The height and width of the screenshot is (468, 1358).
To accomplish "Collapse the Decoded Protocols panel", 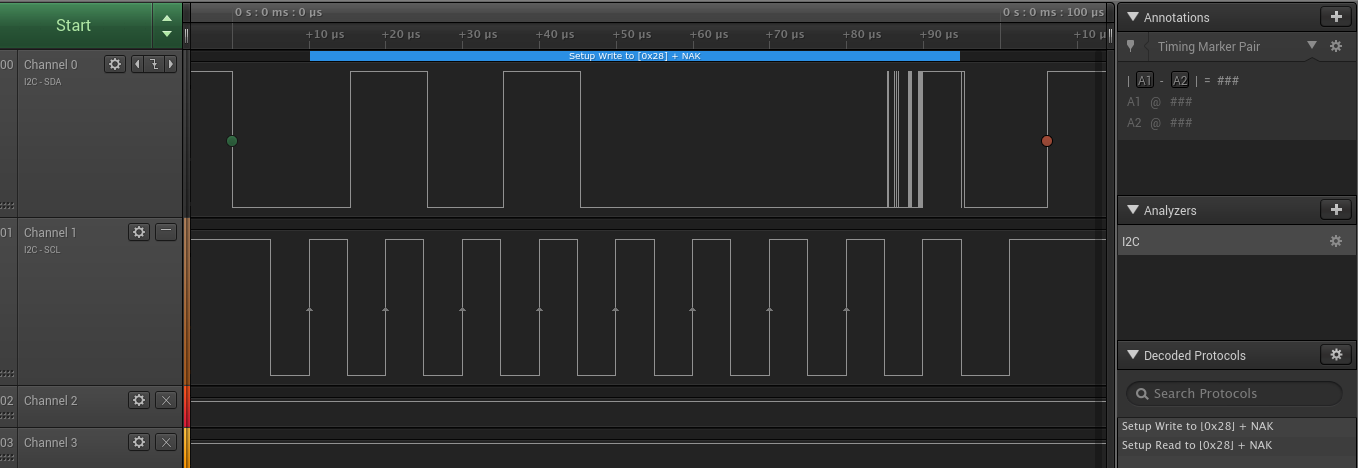I will click(x=1133, y=355).
